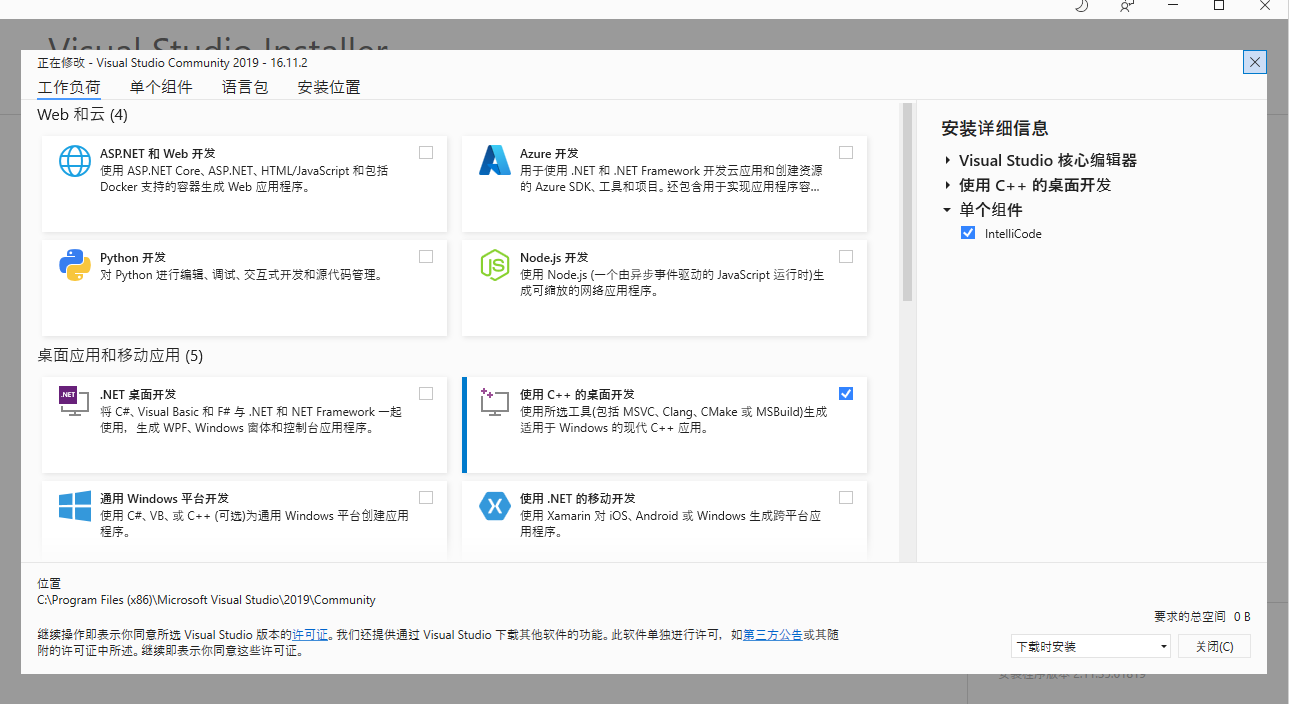Image resolution: width=1289 pixels, height=704 pixels.
Task: Click the 要求的总空间 0 B text
Action: coord(1202,617)
